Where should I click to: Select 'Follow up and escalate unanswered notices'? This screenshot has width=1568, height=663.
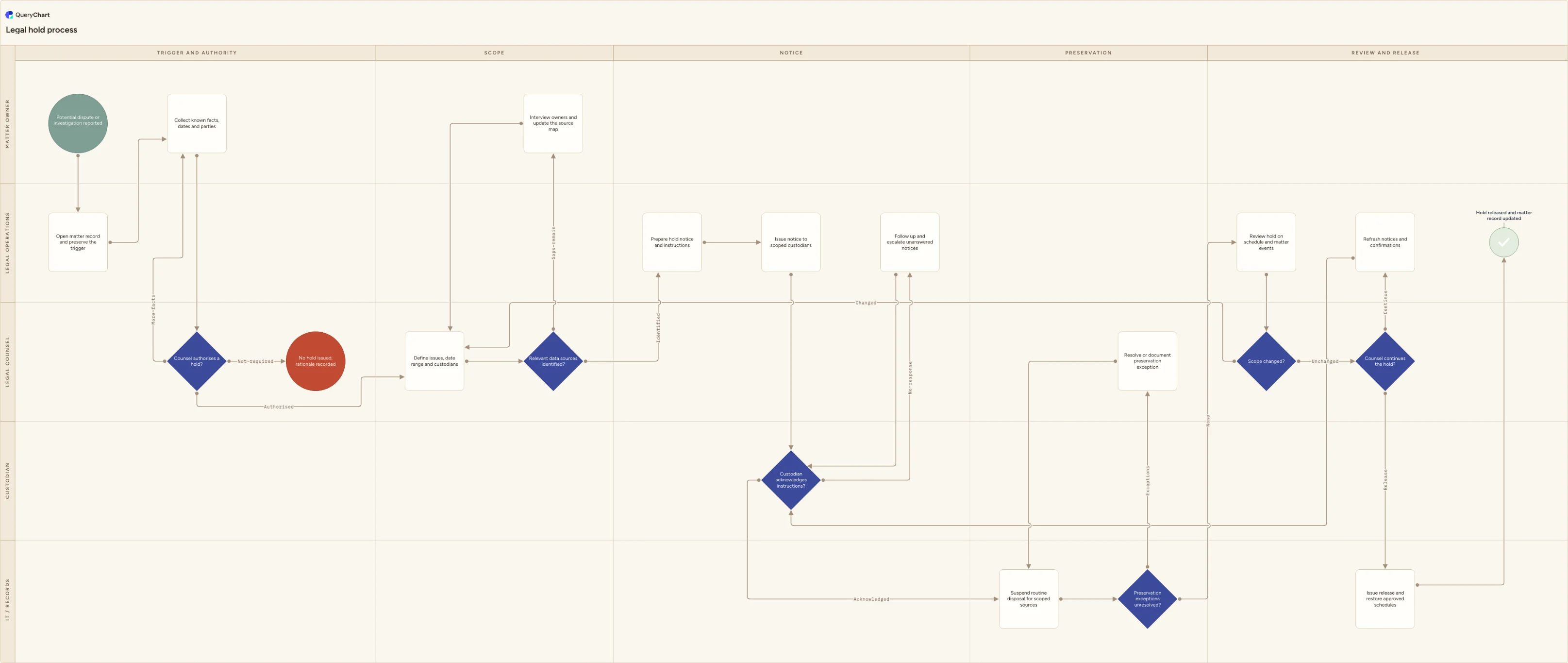coord(909,242)
